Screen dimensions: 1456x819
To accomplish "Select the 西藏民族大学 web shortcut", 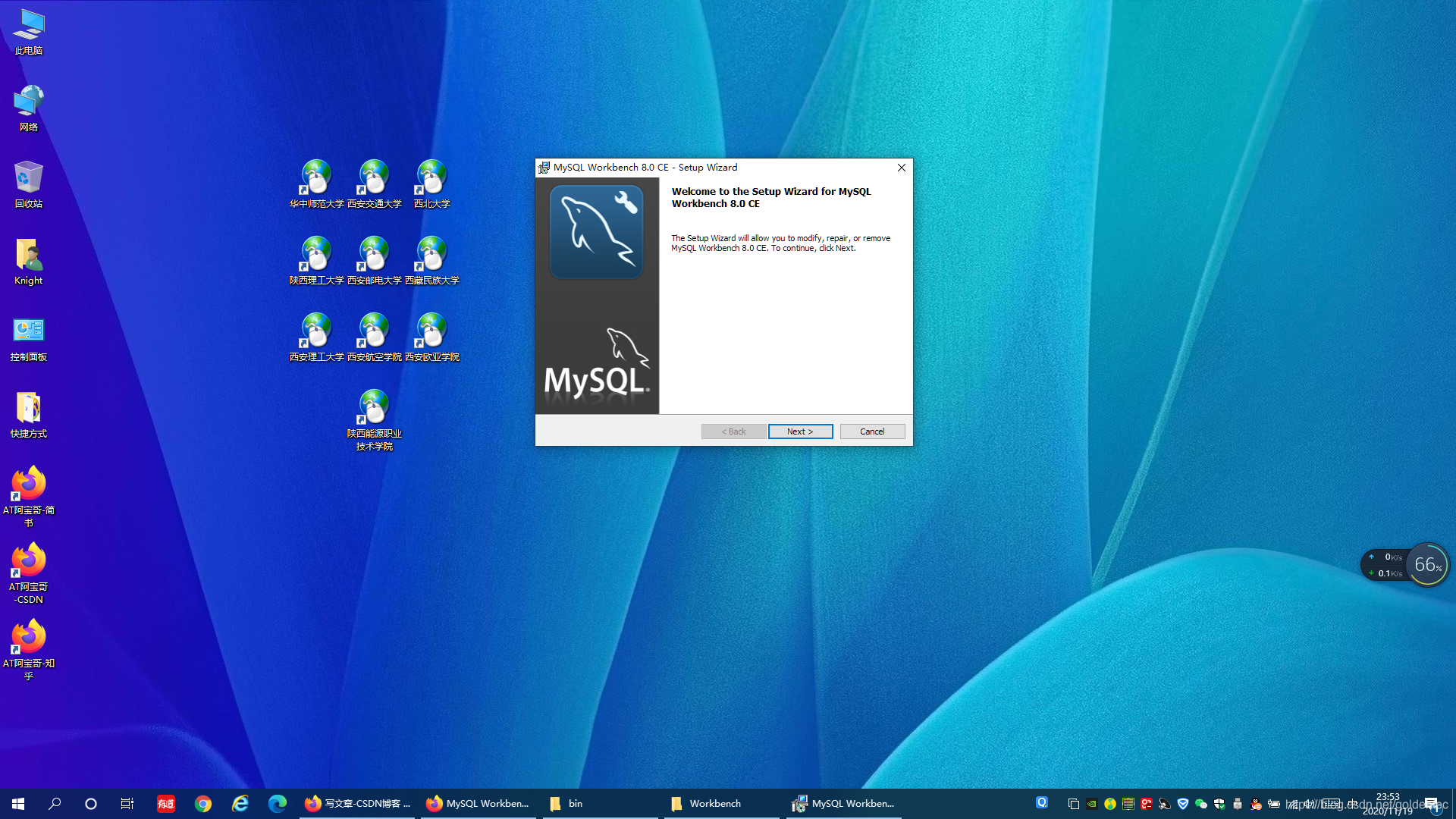I will pyautogui.click(x=432, y=261).
